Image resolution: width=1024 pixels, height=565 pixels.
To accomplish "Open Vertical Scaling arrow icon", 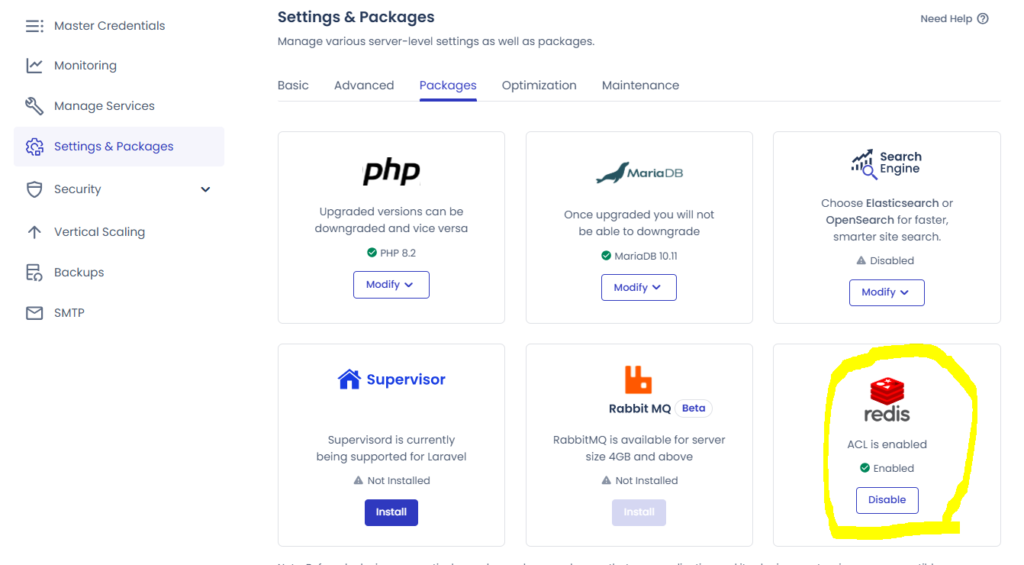I will [34, 232].
